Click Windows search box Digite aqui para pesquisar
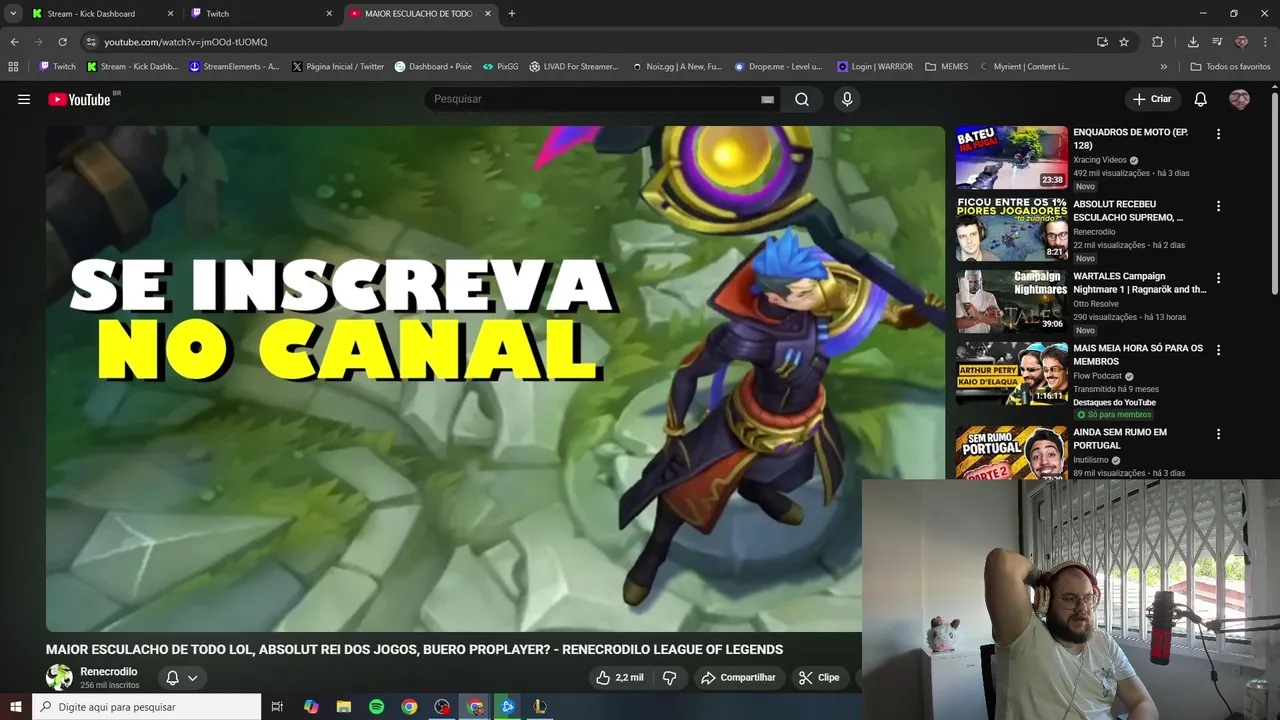Image resolution: width=1280 pixels, height=720 pixels. point(146,707)
